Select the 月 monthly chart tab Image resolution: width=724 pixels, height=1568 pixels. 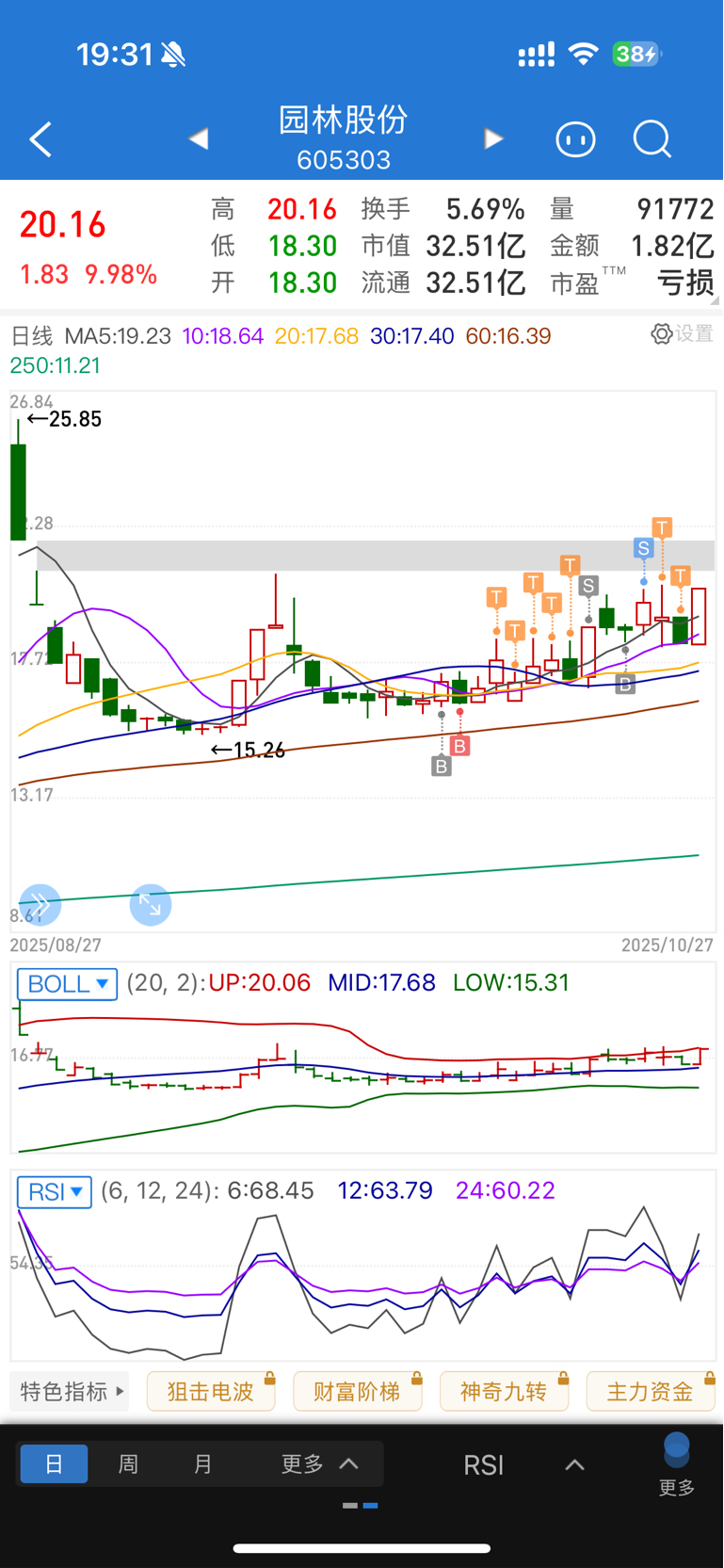(202, 1463)
